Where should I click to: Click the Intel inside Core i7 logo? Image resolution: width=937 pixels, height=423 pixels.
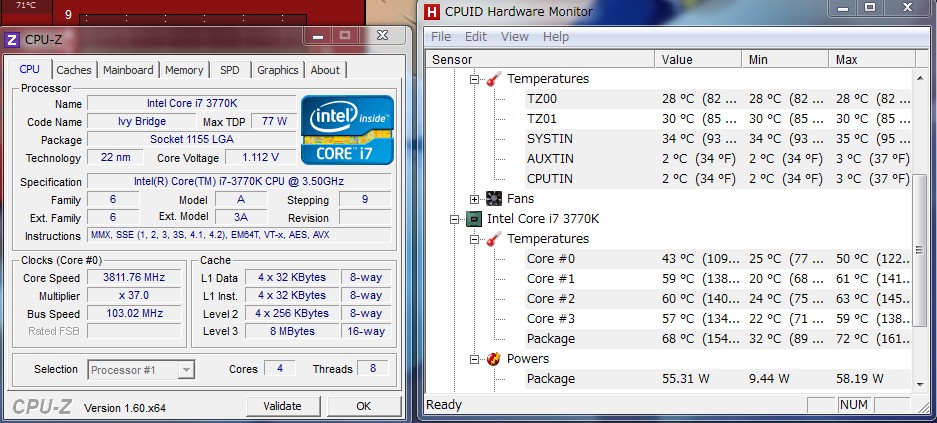pos(347,130)
